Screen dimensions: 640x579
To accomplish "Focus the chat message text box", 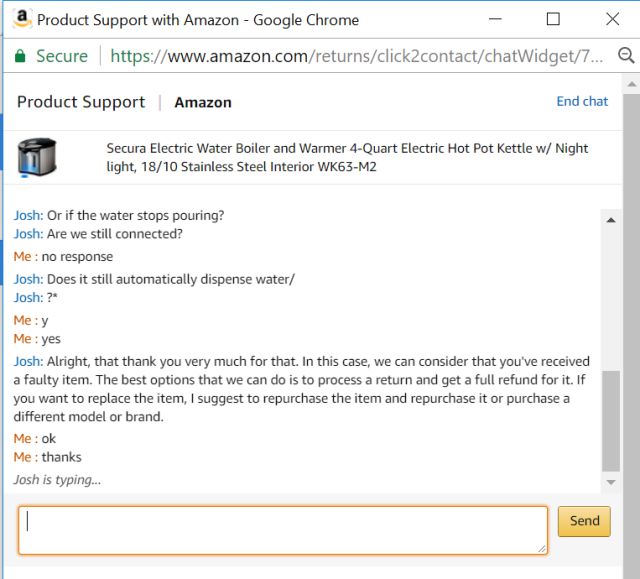I will click(283, 530).
